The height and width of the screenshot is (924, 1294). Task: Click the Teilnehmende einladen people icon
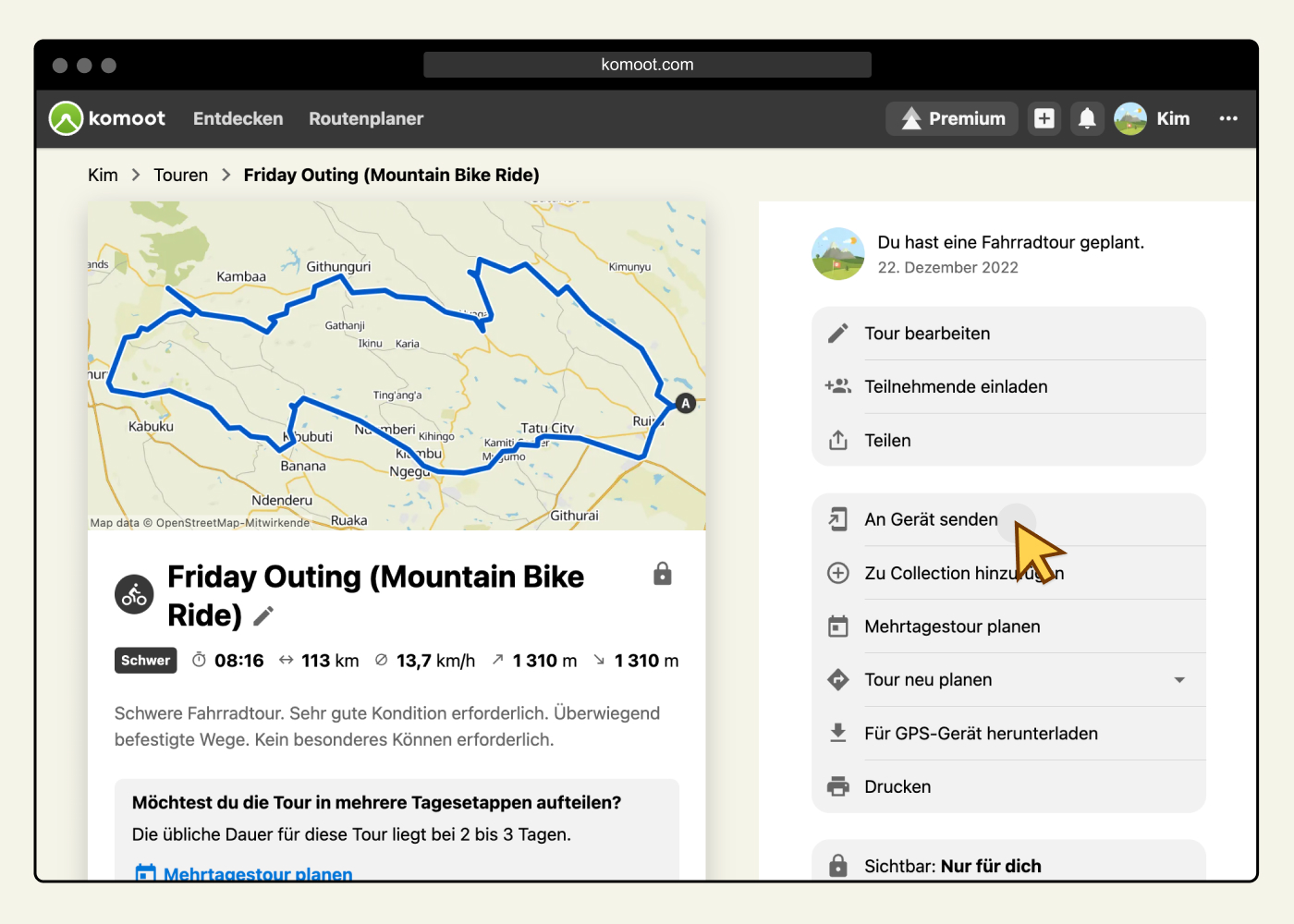pyautogui.click(x=837, y=386)
